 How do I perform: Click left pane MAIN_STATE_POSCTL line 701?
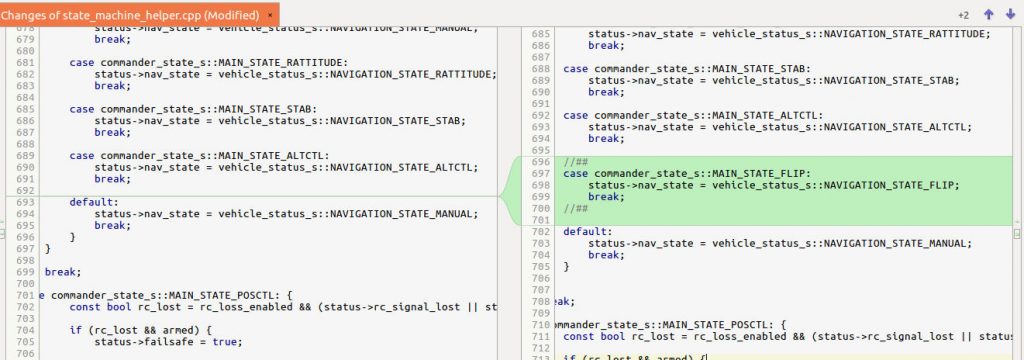coord(166,295)
